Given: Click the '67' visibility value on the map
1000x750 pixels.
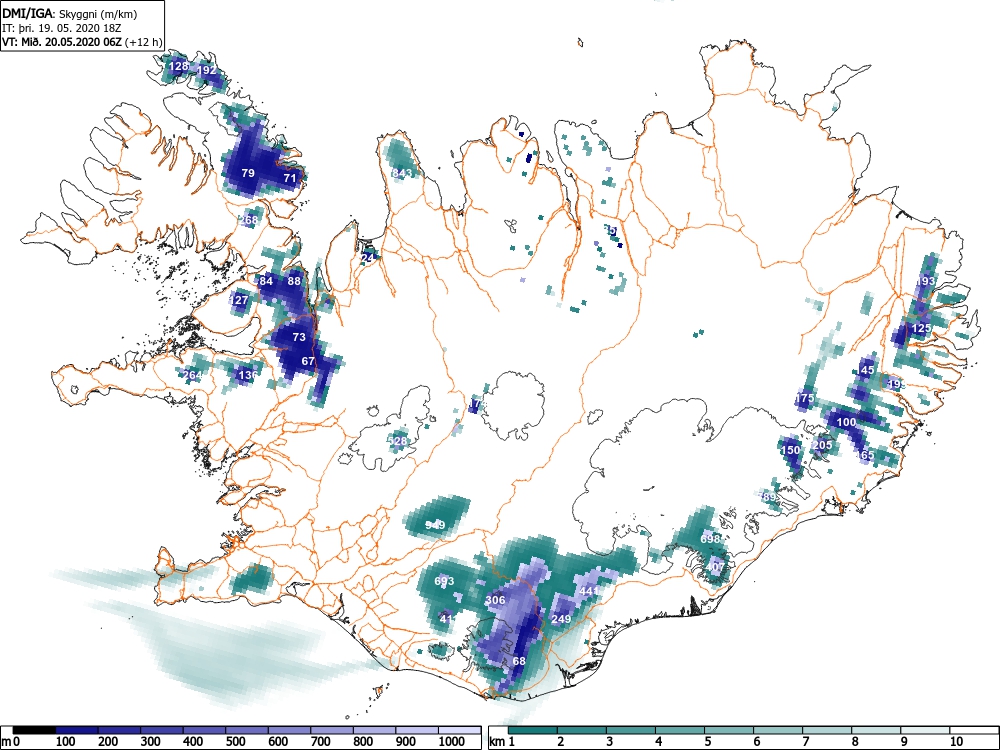Looking at the screenshot, I should [308, 360].
